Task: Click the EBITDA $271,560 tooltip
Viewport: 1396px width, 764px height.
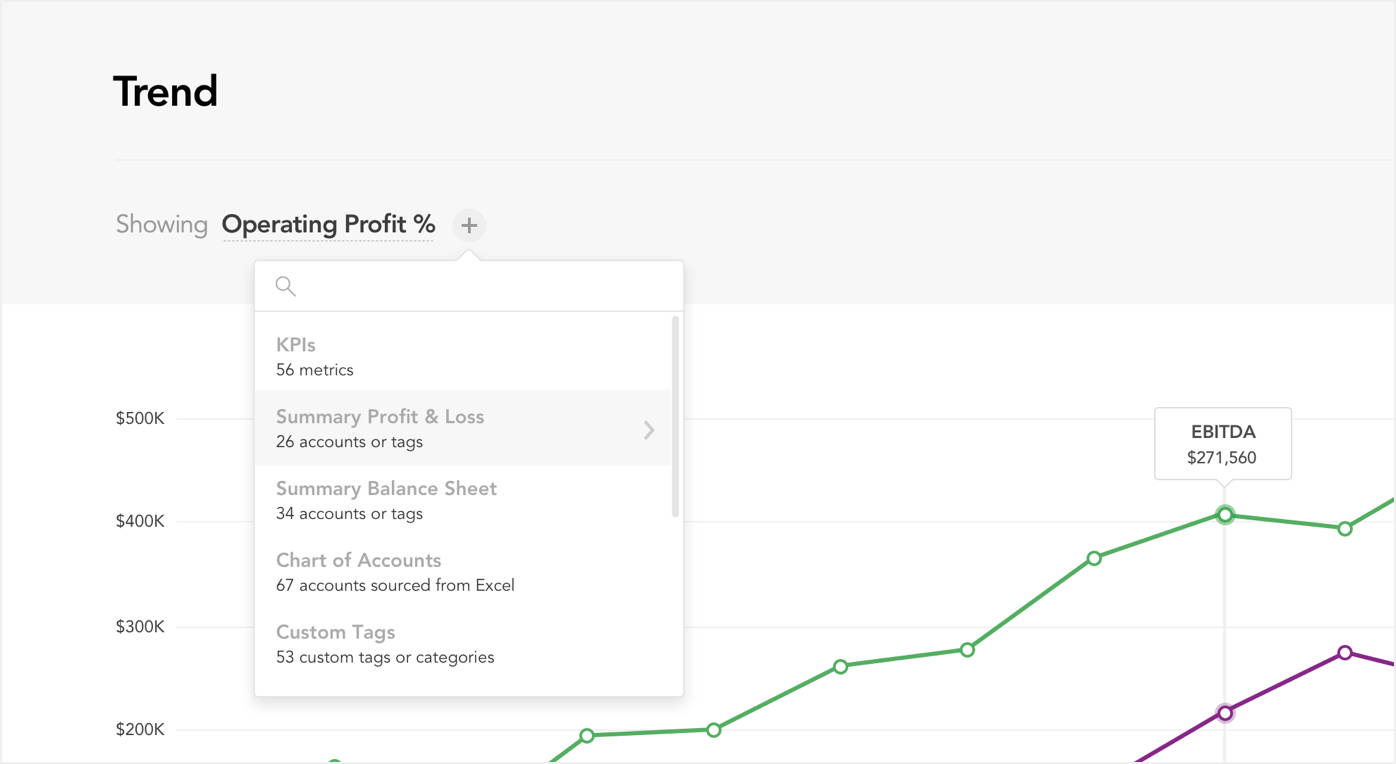Action: click(1224, 443)
